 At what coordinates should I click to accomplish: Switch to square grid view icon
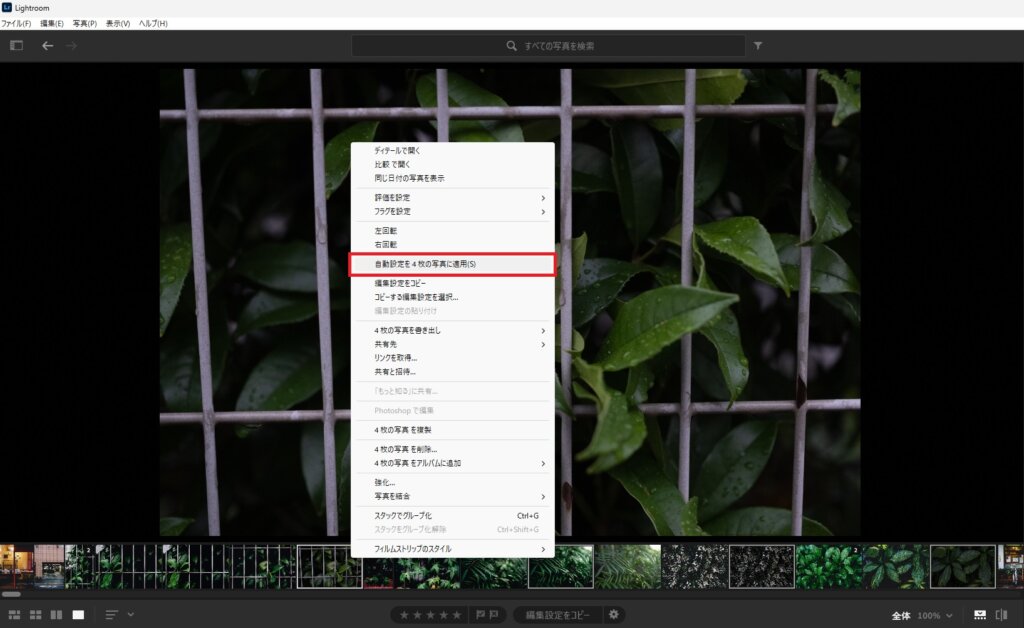pos(36,615)
